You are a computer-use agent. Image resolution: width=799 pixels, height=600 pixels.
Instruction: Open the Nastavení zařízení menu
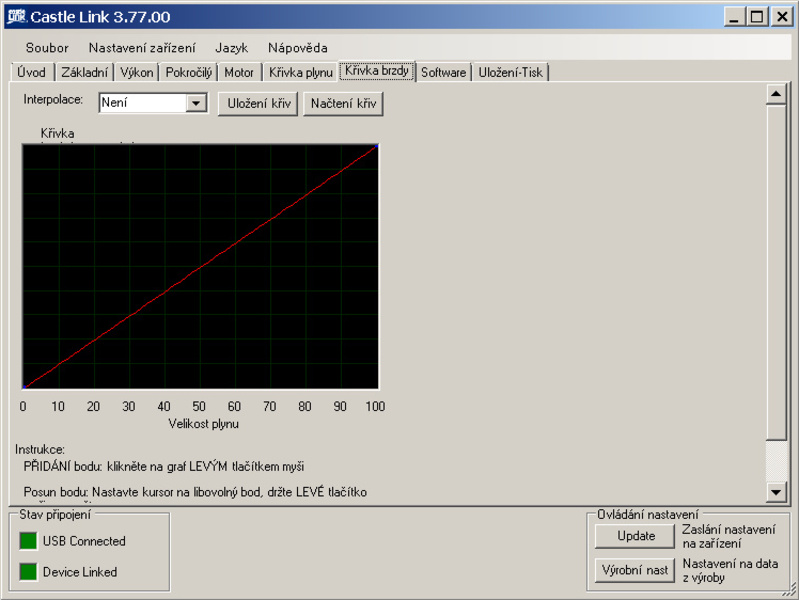(x=142, y=48)
